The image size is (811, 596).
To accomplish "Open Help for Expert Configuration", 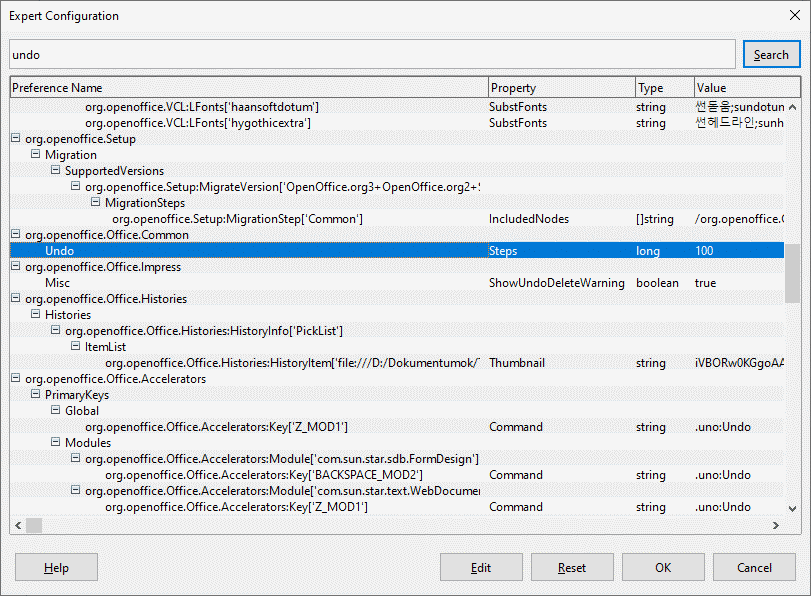I will [x=56, y=568].
